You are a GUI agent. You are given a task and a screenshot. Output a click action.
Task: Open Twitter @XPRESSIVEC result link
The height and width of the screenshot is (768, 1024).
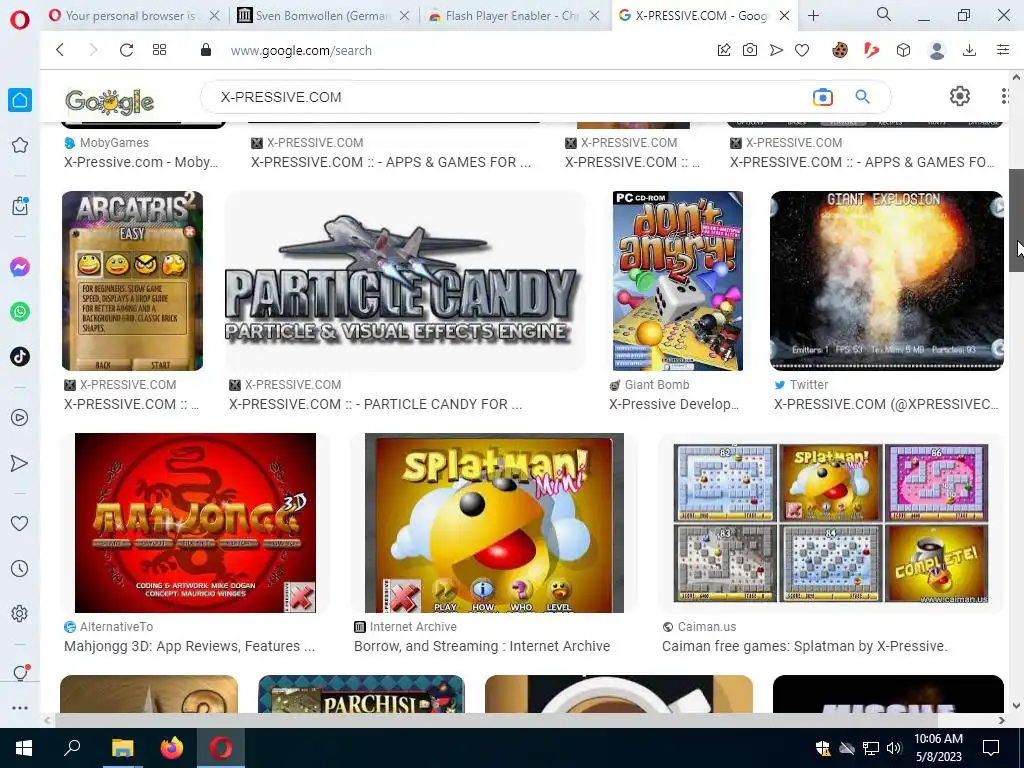886,404
